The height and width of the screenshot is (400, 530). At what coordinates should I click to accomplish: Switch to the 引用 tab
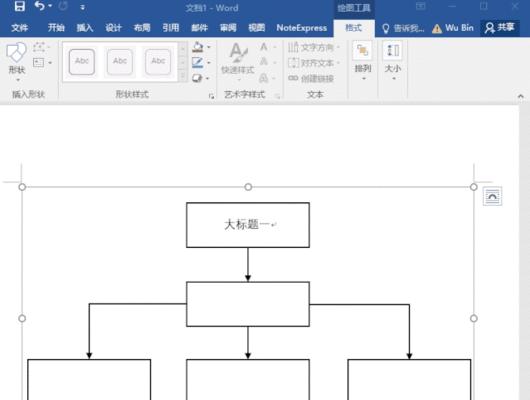171,28
